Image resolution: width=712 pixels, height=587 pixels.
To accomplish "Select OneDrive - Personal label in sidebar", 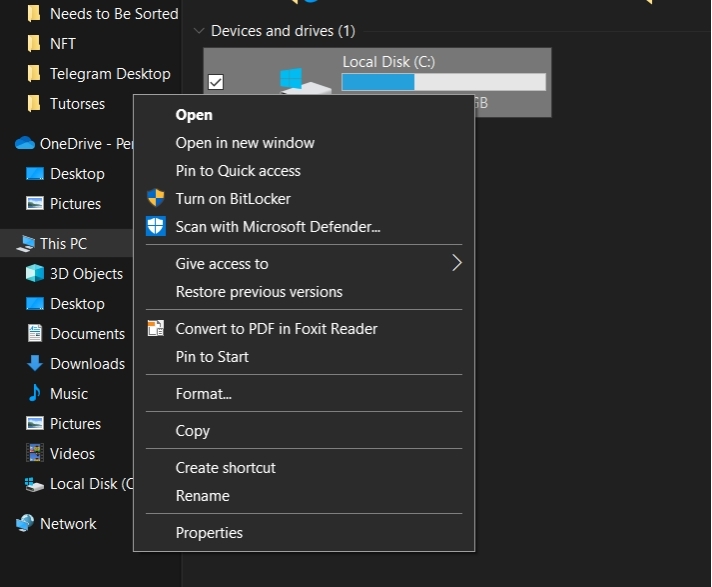I will (86, 143).
